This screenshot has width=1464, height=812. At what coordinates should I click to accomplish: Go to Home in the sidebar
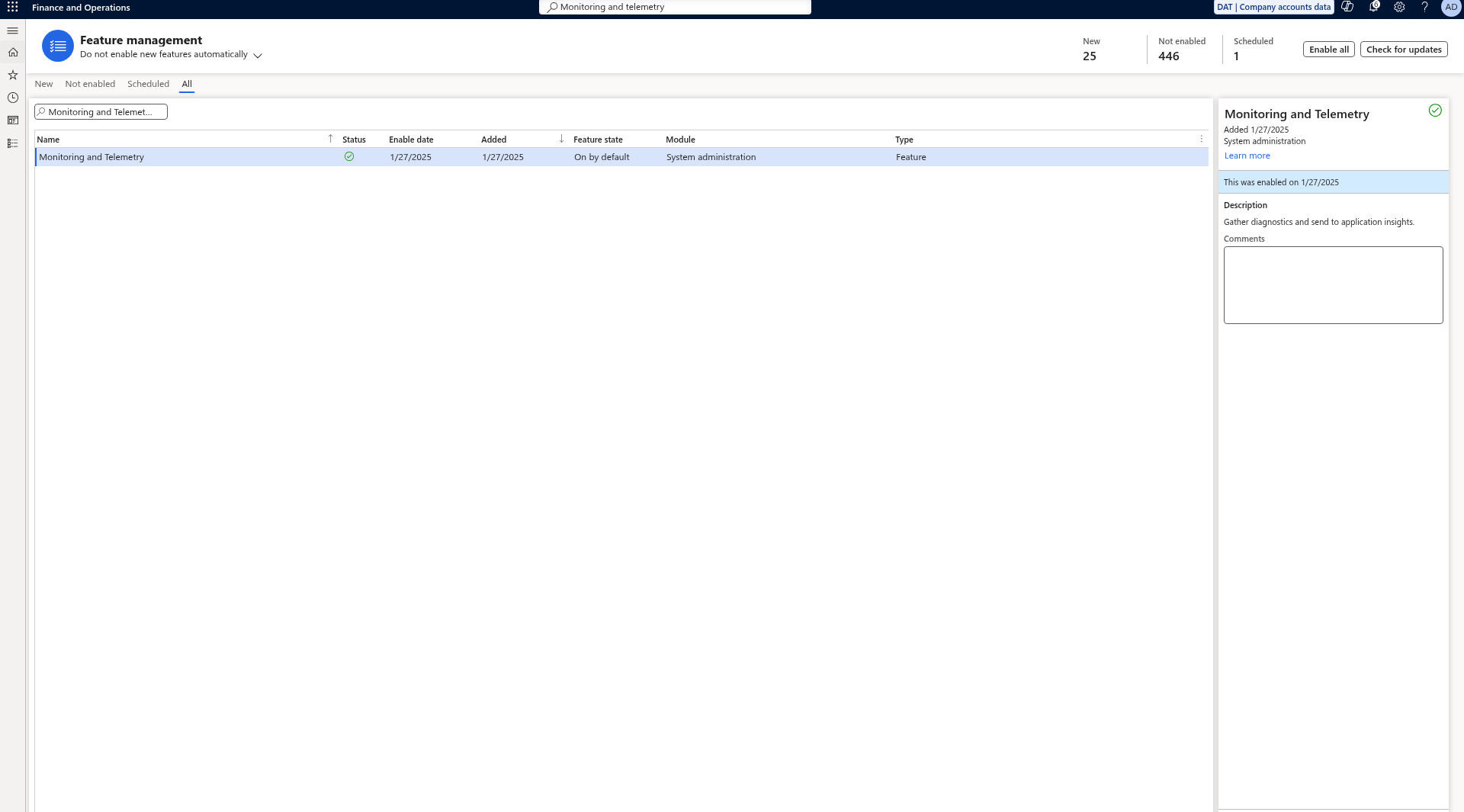point(13,53)
